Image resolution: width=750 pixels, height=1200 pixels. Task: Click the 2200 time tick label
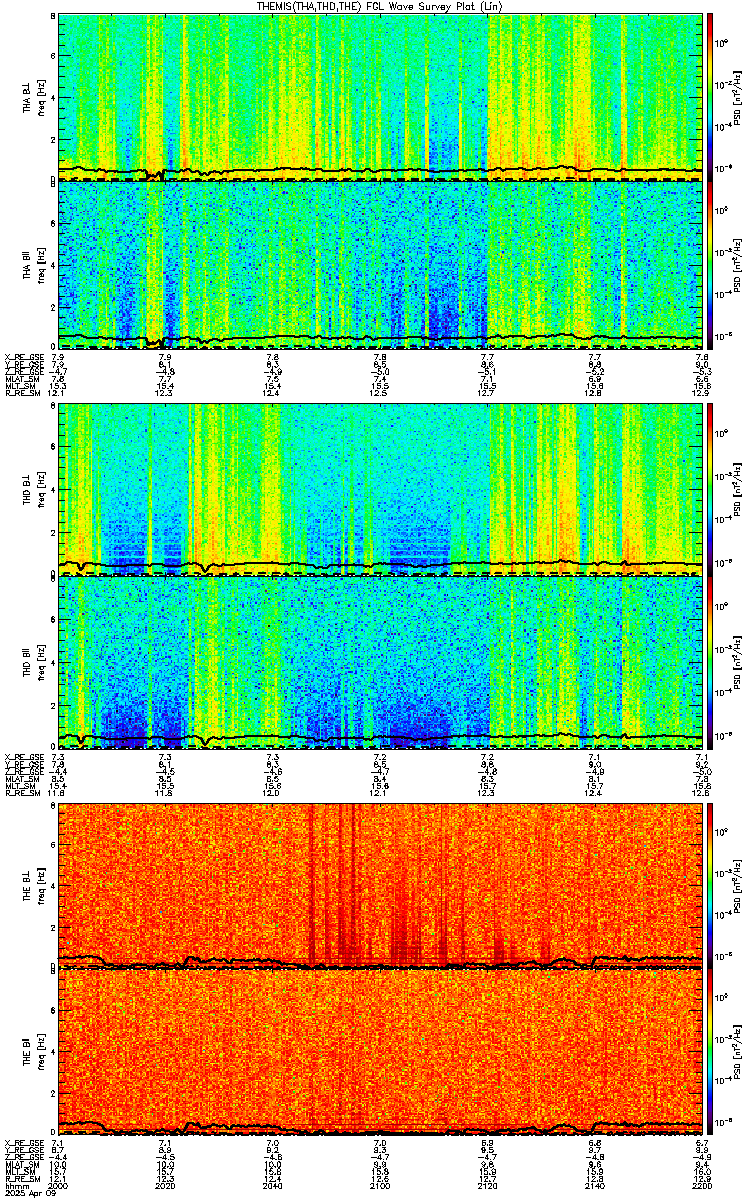pyautogui.click(x=700, y=1185)
